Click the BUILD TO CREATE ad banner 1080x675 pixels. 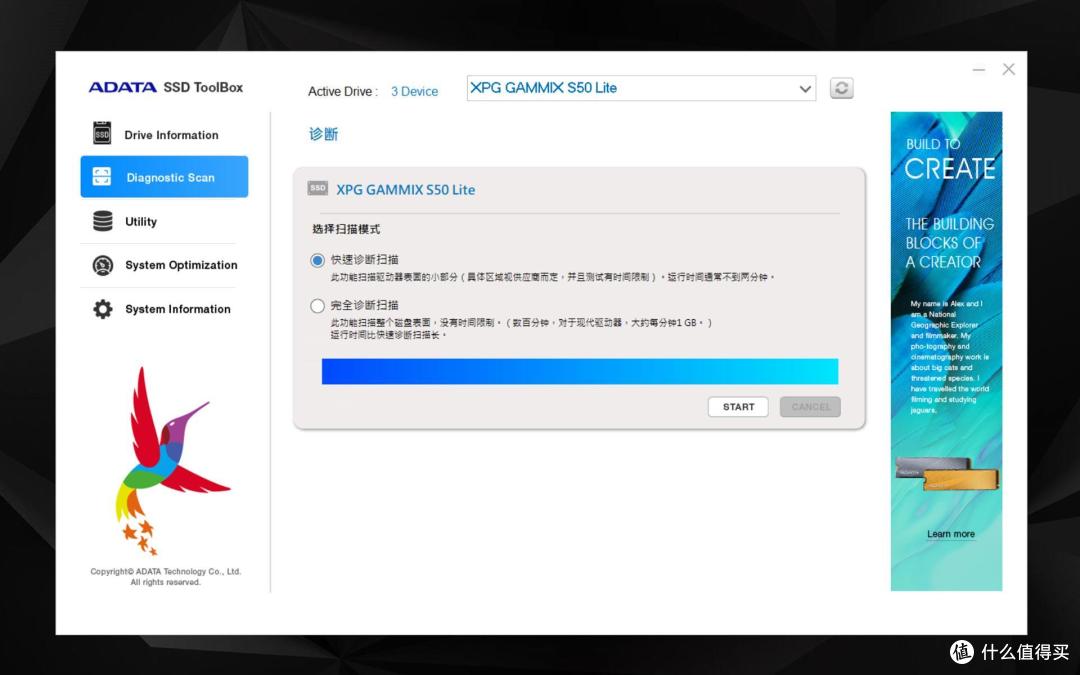tap(946, 351)
